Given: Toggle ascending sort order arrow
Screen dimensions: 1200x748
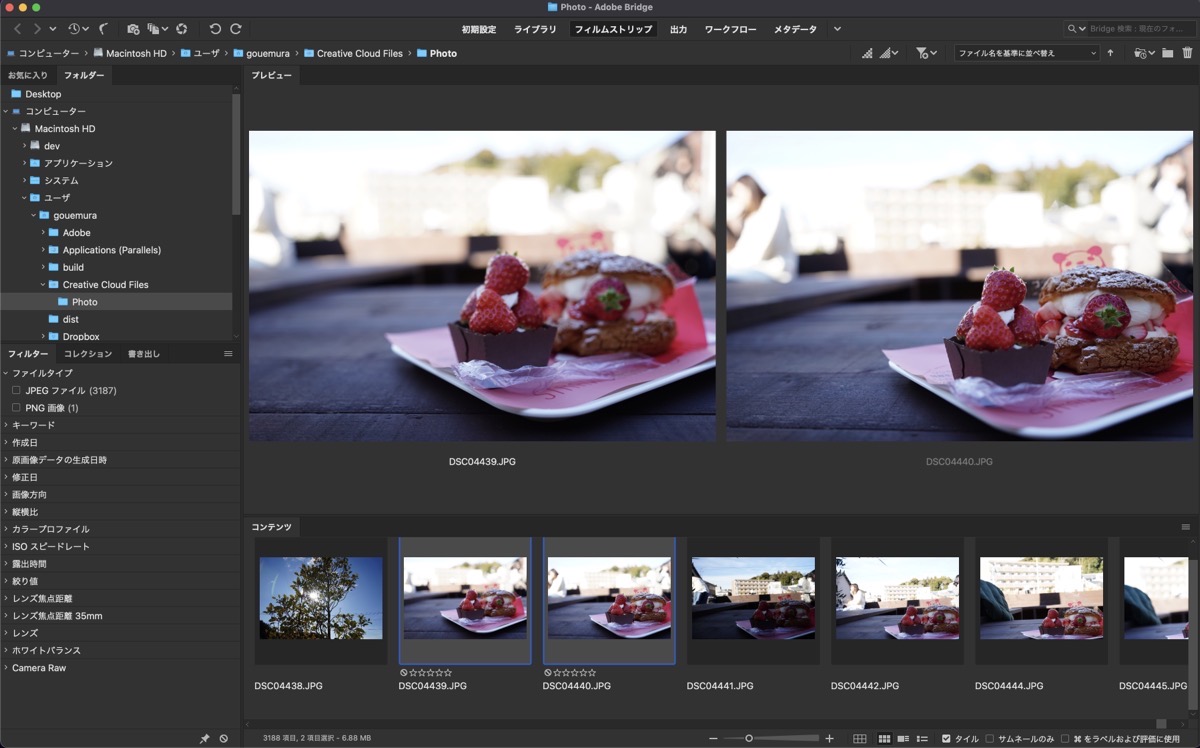Looking at the screenshot, I should [1110, 53].
